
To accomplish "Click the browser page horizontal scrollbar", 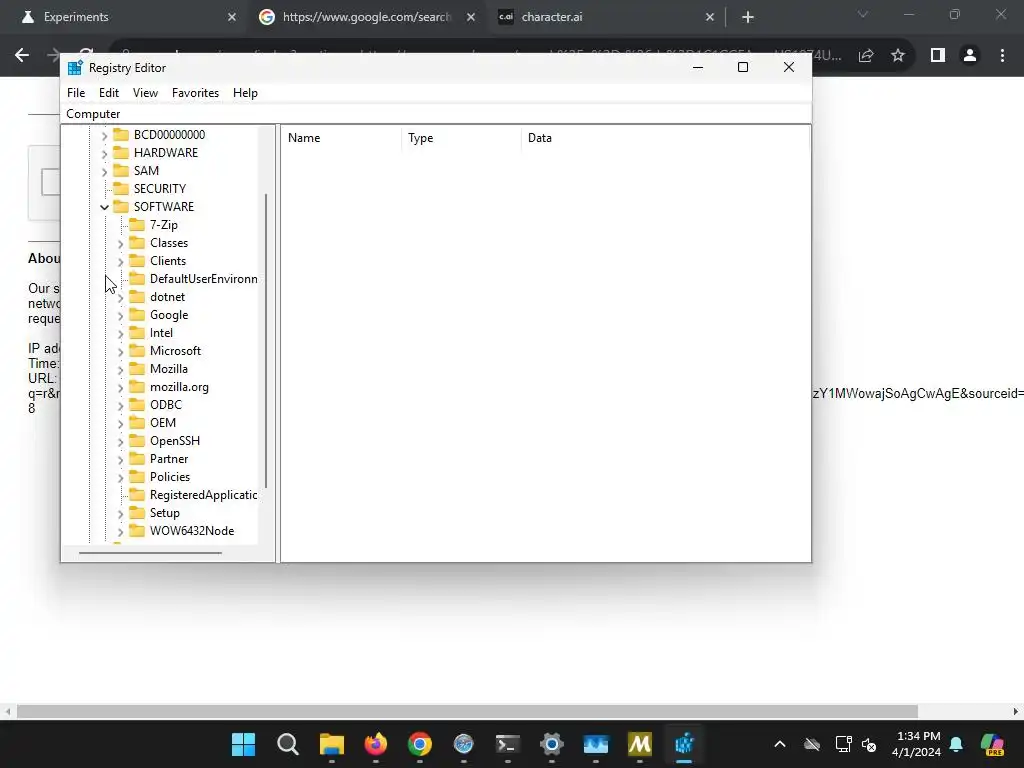I will tap(467, 711).
